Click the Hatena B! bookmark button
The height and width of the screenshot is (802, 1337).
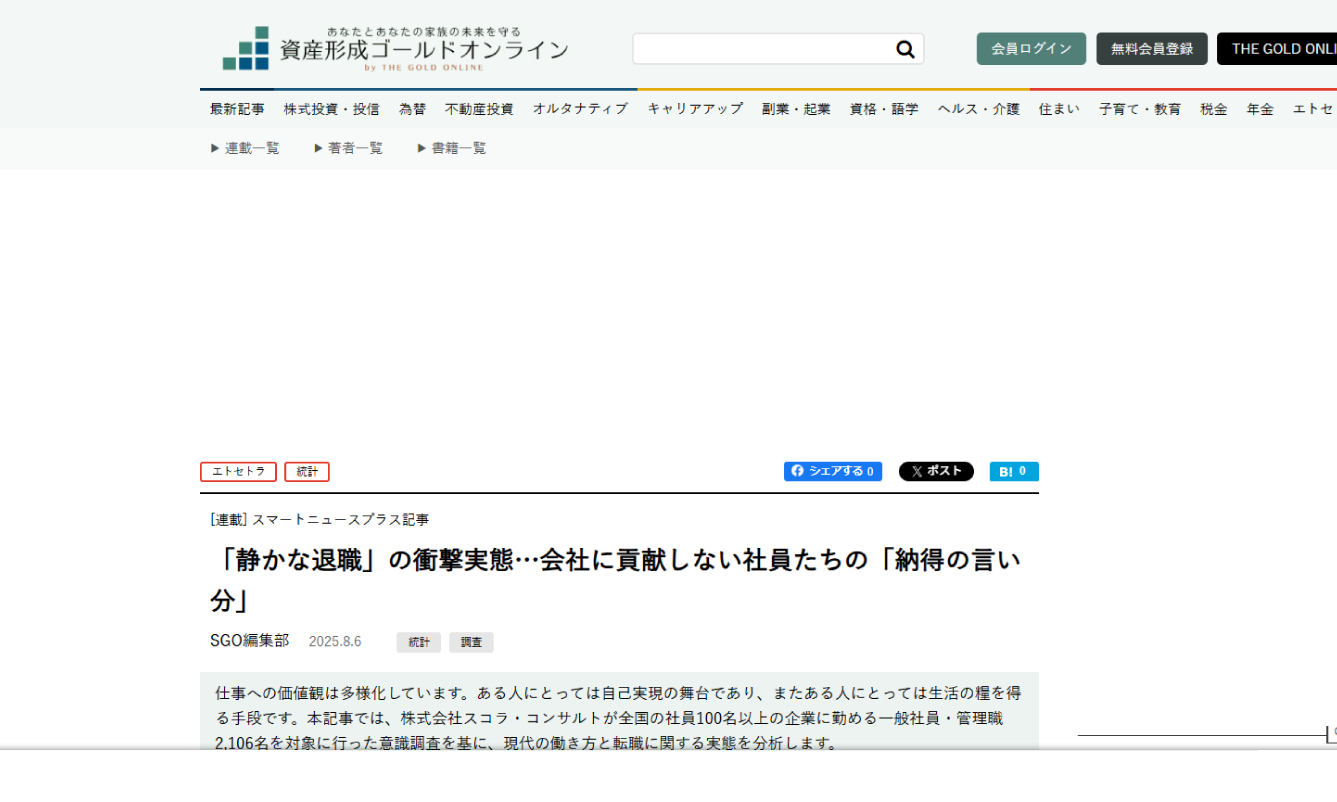(x=1014, y=471)
